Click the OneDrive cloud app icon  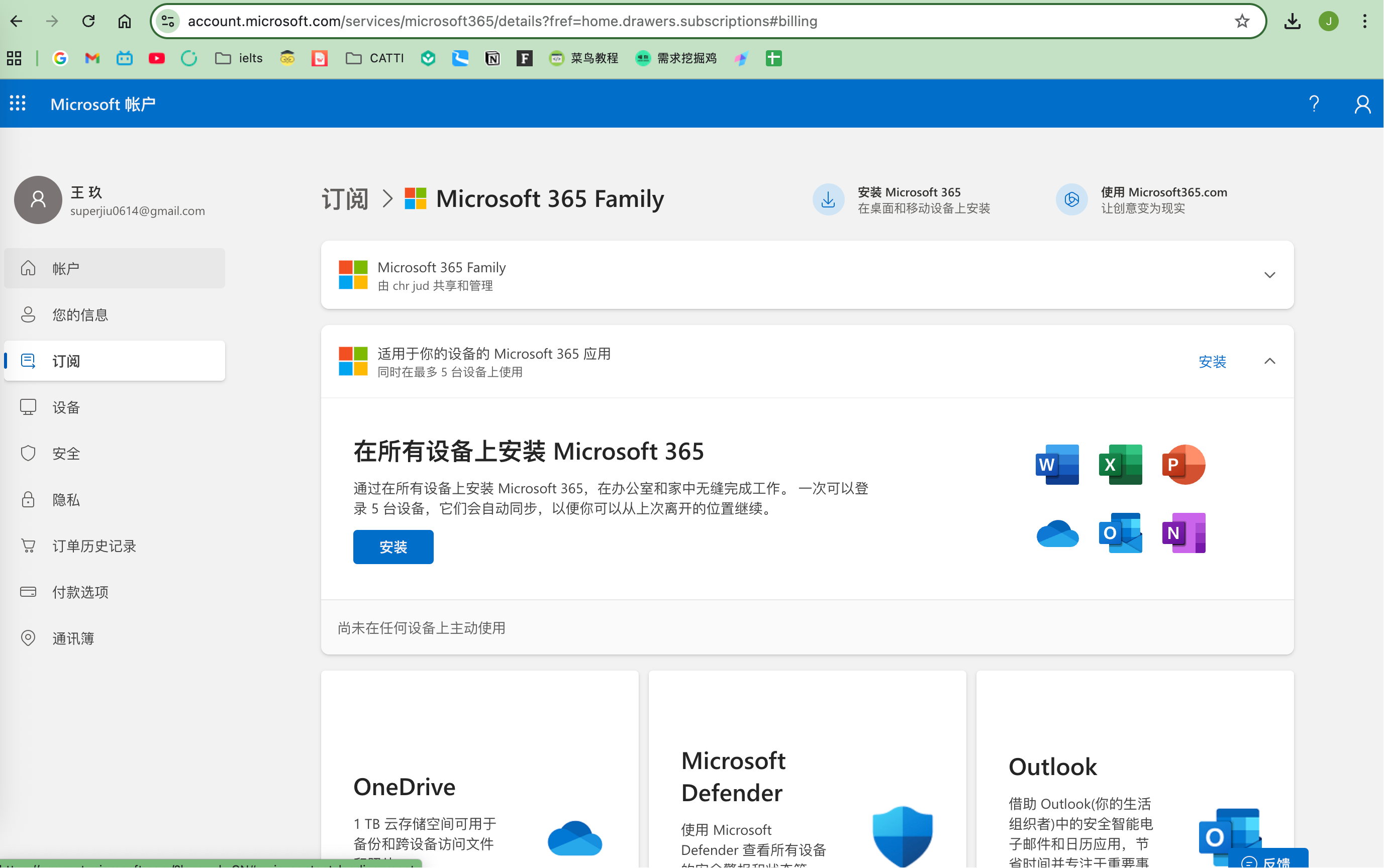1057,533
